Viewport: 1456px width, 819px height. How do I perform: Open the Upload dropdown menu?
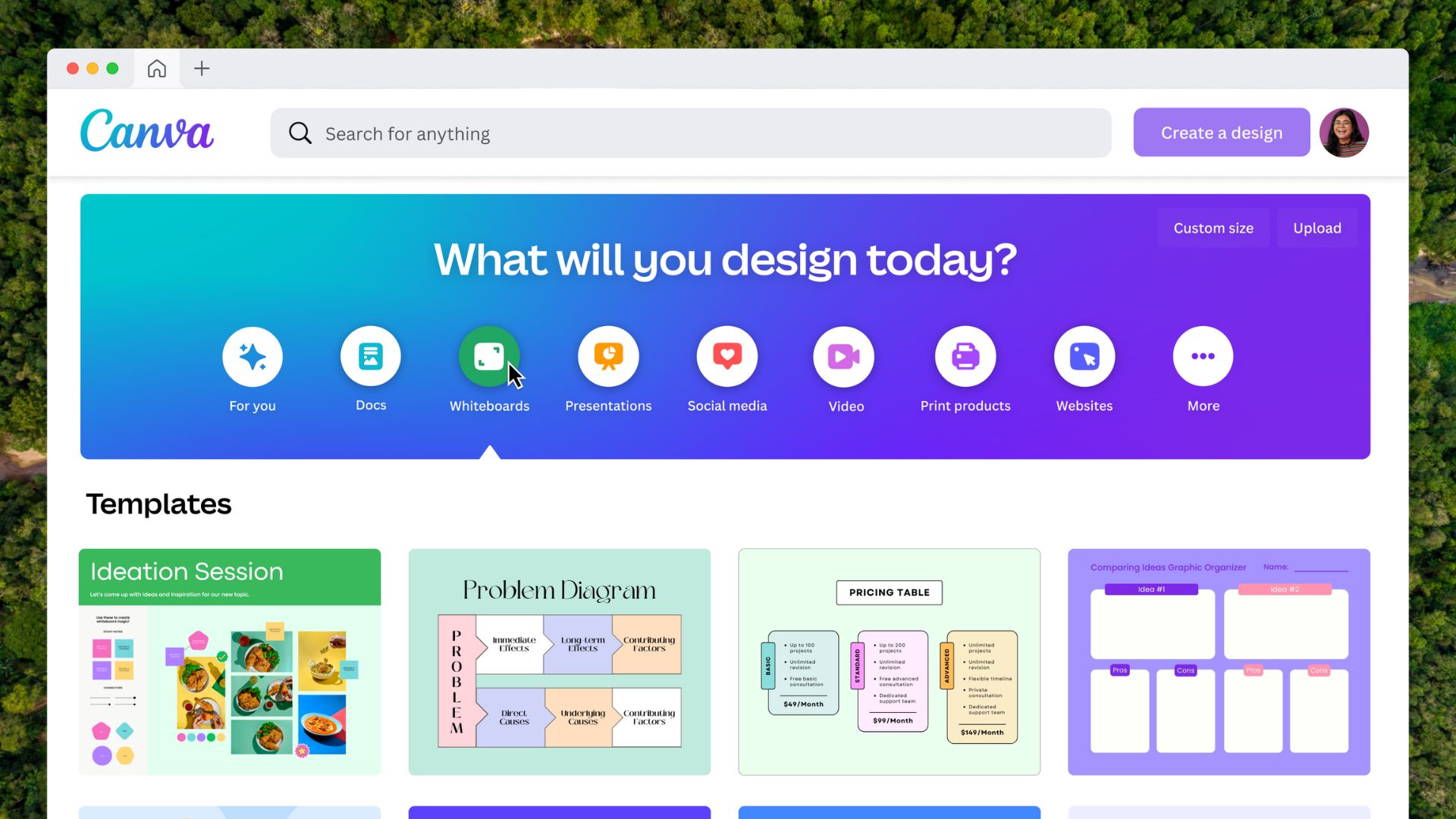pyautogui.click(x=1317, y=227)
